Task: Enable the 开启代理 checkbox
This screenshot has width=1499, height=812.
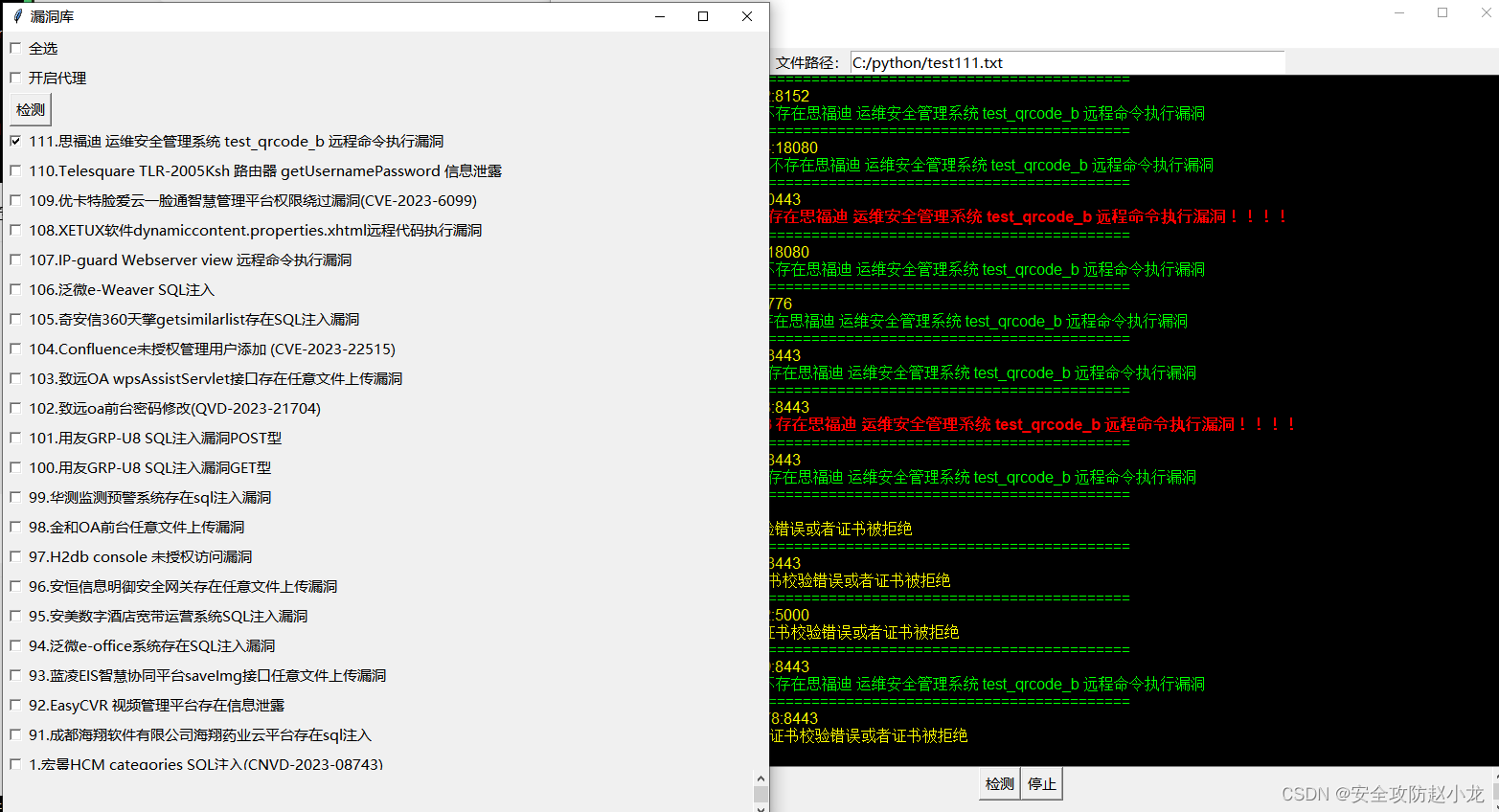Action: [x=15, y=78]
